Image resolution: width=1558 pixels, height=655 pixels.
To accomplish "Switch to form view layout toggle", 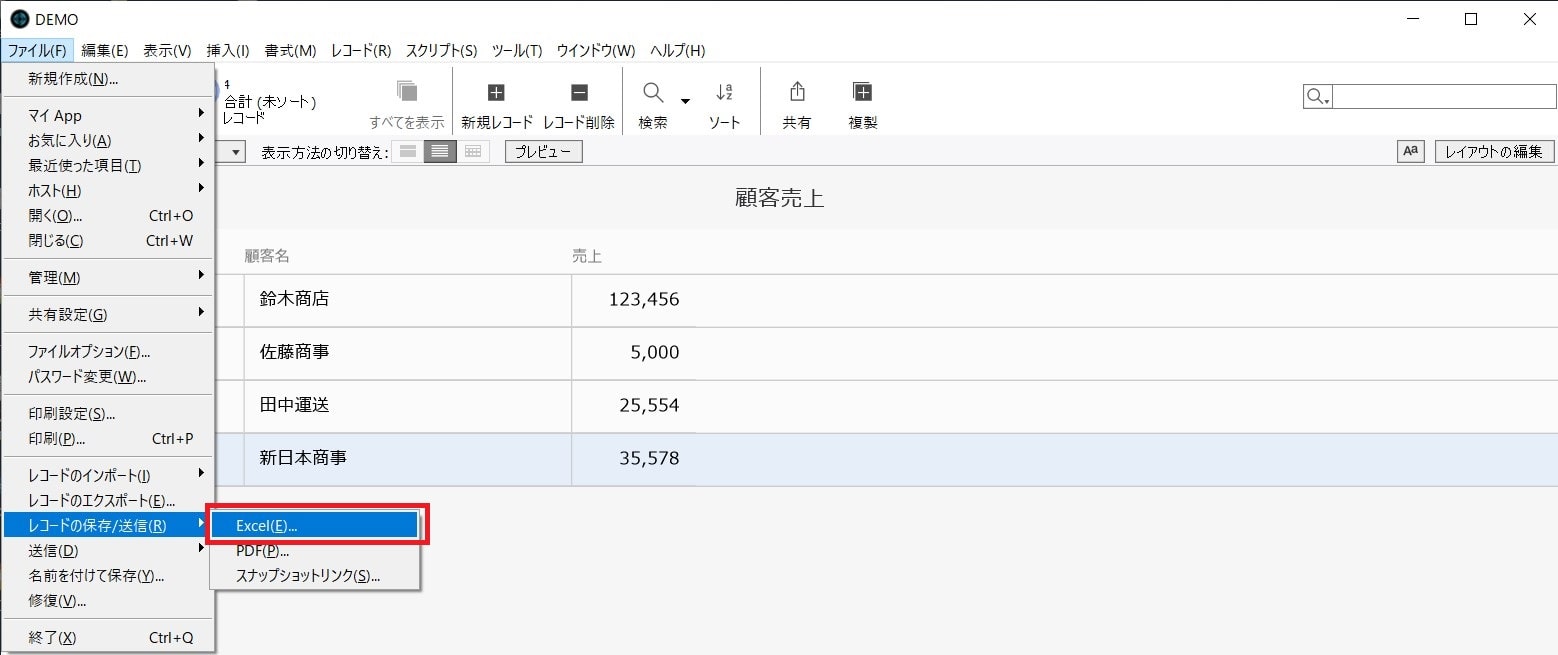I will (406, 151).
